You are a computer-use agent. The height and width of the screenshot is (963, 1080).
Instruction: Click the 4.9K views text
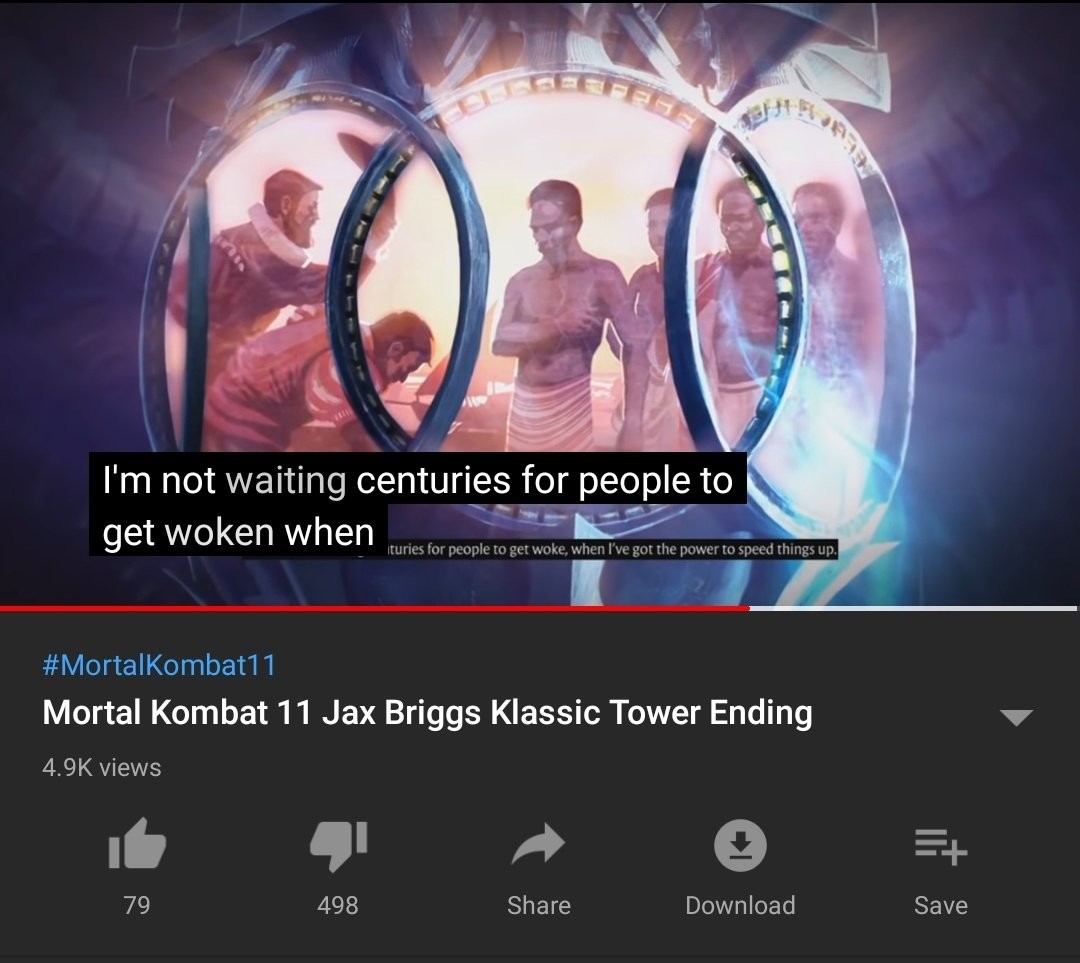pyautogui.click(x=102, y=767)
